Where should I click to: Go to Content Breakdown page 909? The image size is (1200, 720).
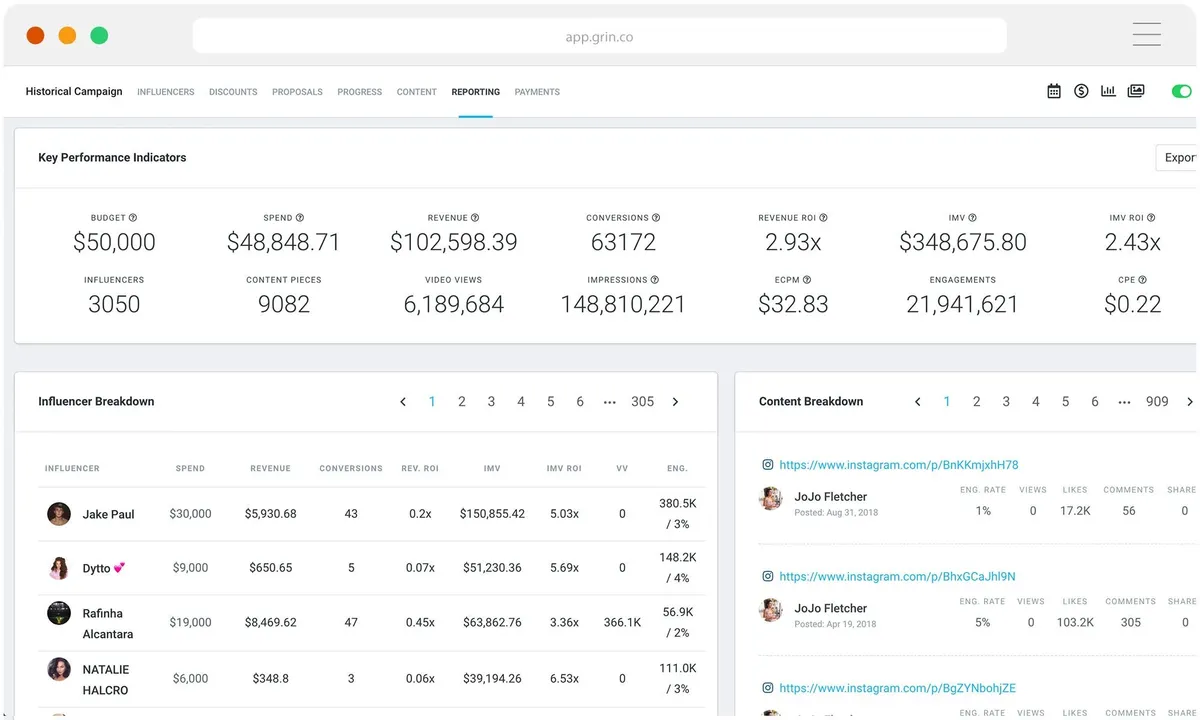[1157, 402]
